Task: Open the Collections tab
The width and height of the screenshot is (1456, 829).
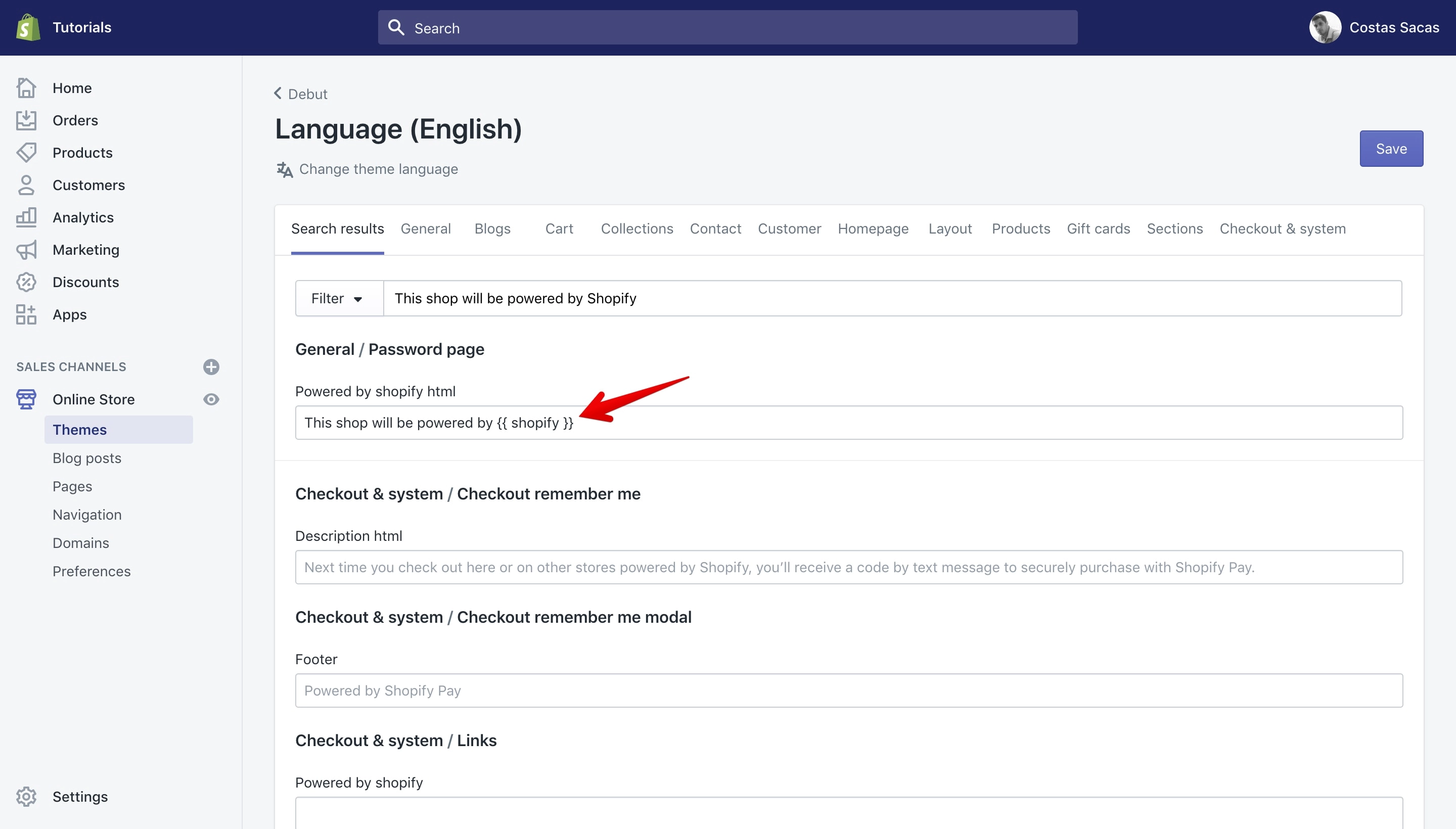Action: (637, 229)
